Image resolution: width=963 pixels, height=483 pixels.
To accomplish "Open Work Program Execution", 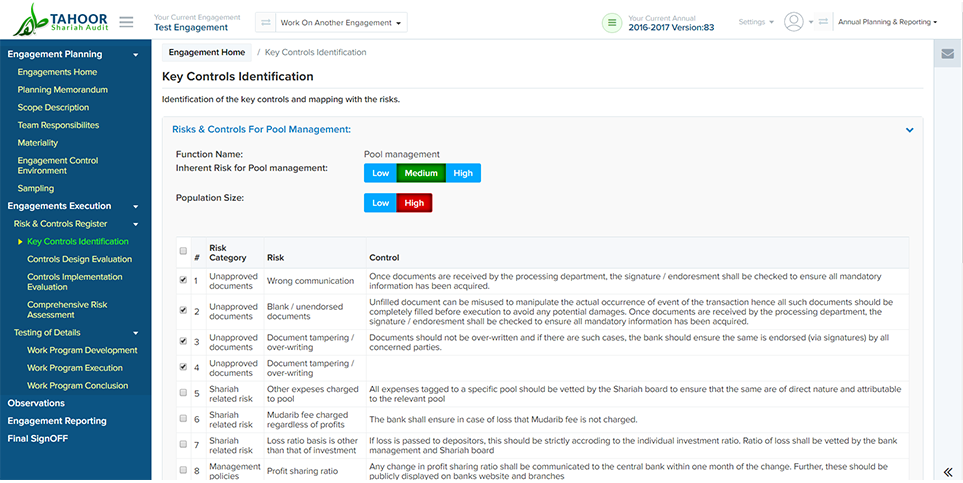I will 75,368.
